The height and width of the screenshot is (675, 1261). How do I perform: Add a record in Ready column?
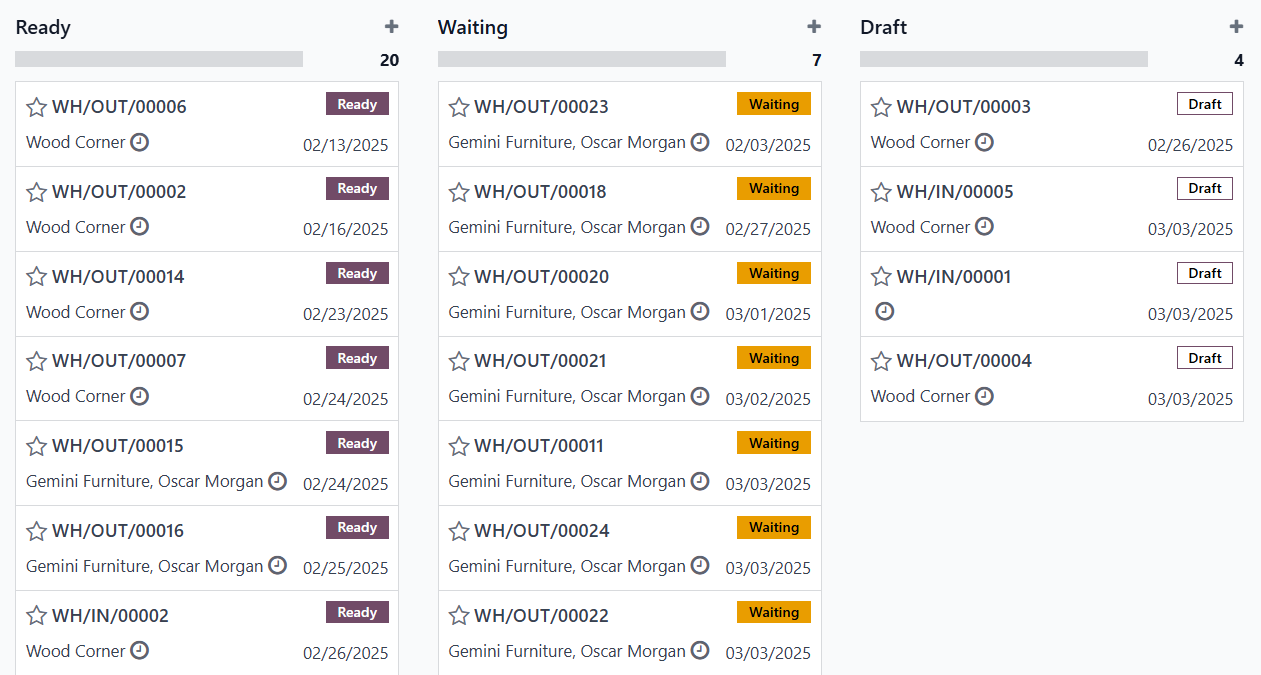(x=391, y=27)
